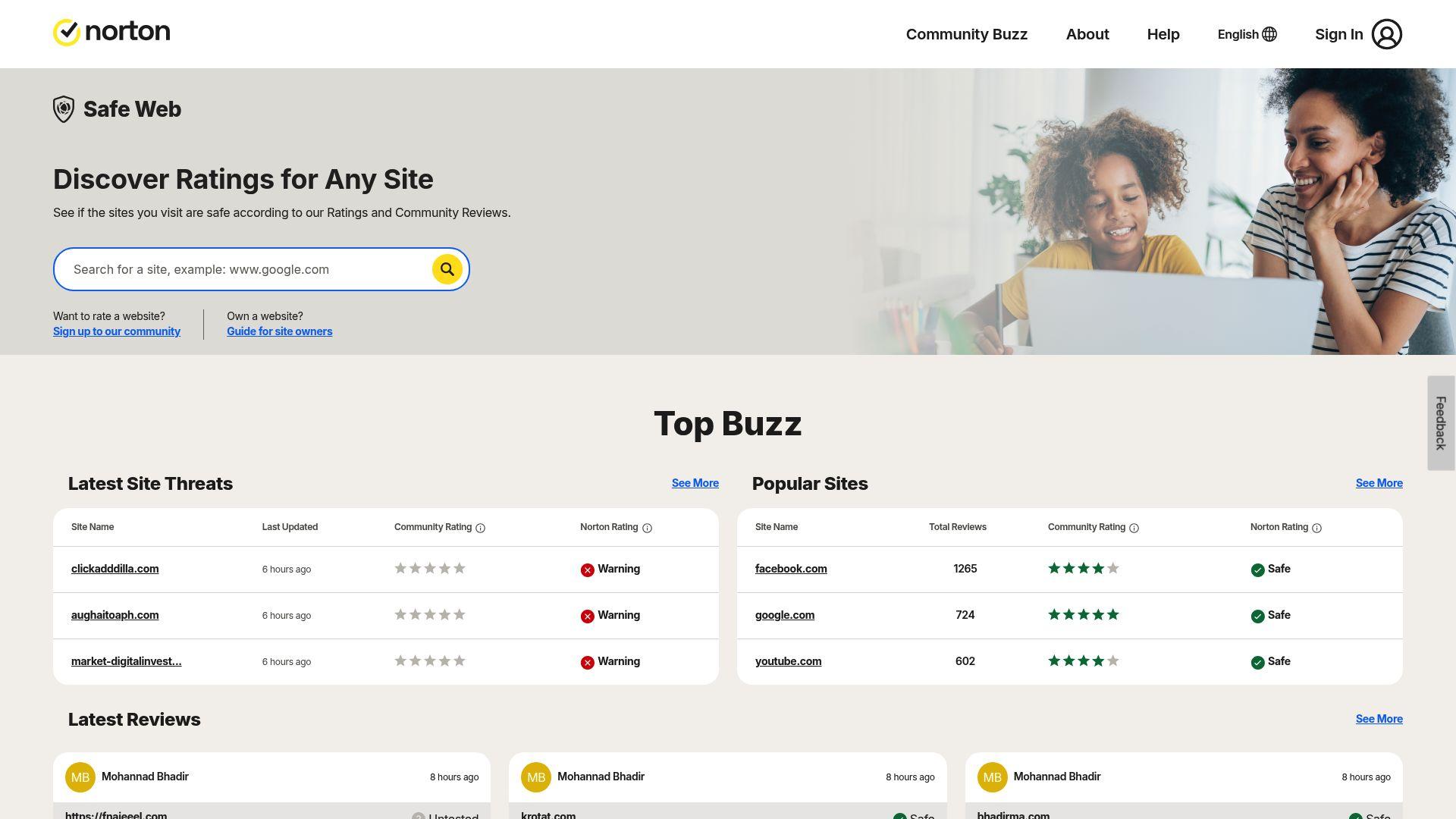Open the English language selector

[1246, 34]
